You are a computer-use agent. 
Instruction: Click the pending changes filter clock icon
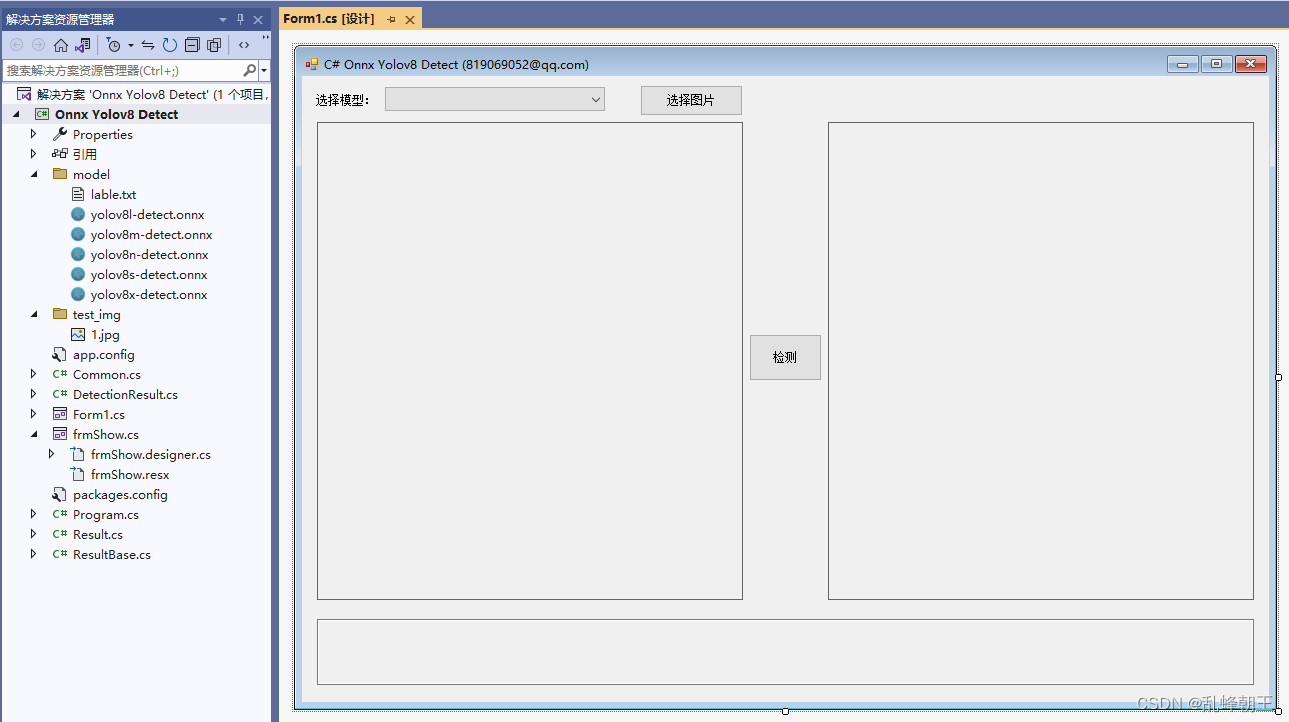tap(114, 45)
